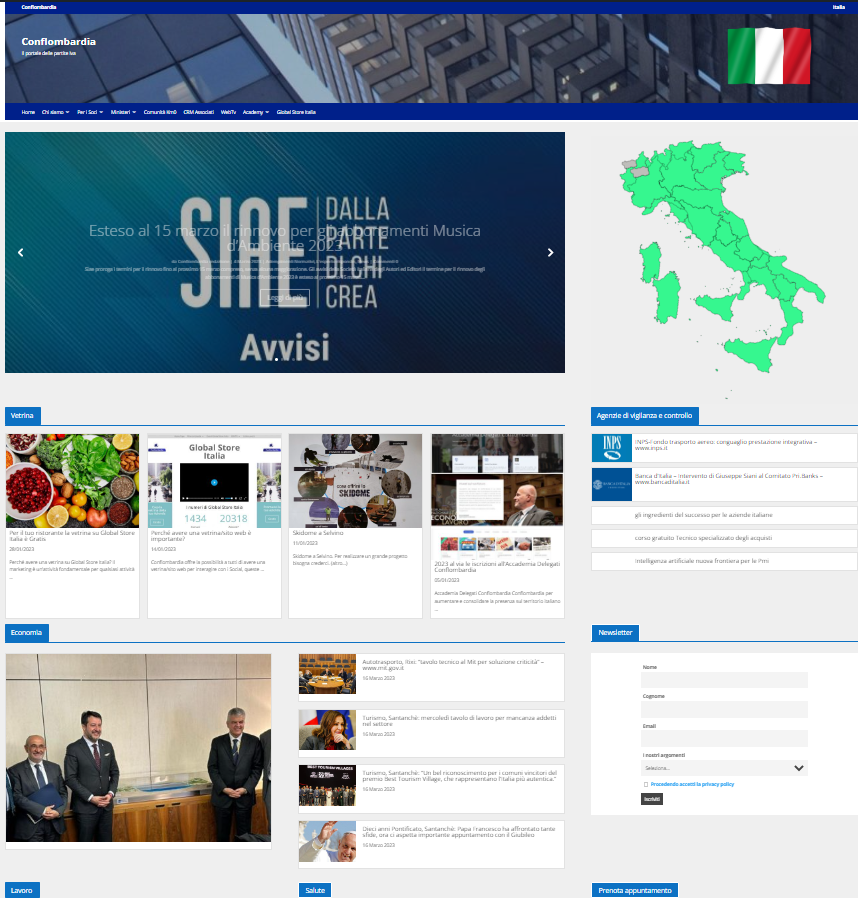Tick the privacy policy checkbox
This screenshot has width=858, height=898.
click(x=646, y=785)
